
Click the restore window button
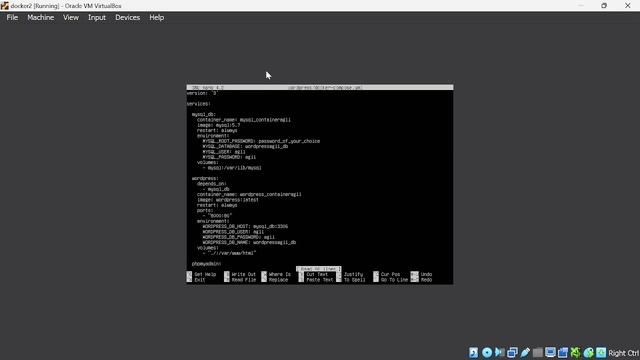coord(604,6)
